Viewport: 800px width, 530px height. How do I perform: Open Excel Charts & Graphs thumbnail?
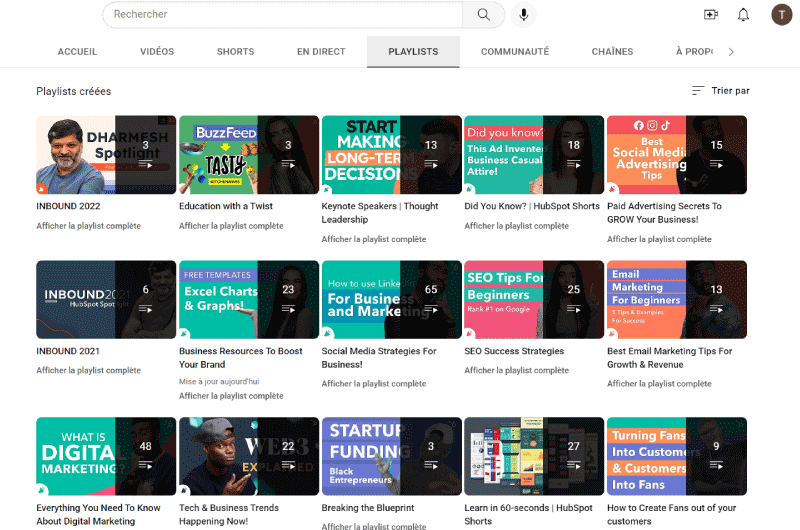point(249,300)
